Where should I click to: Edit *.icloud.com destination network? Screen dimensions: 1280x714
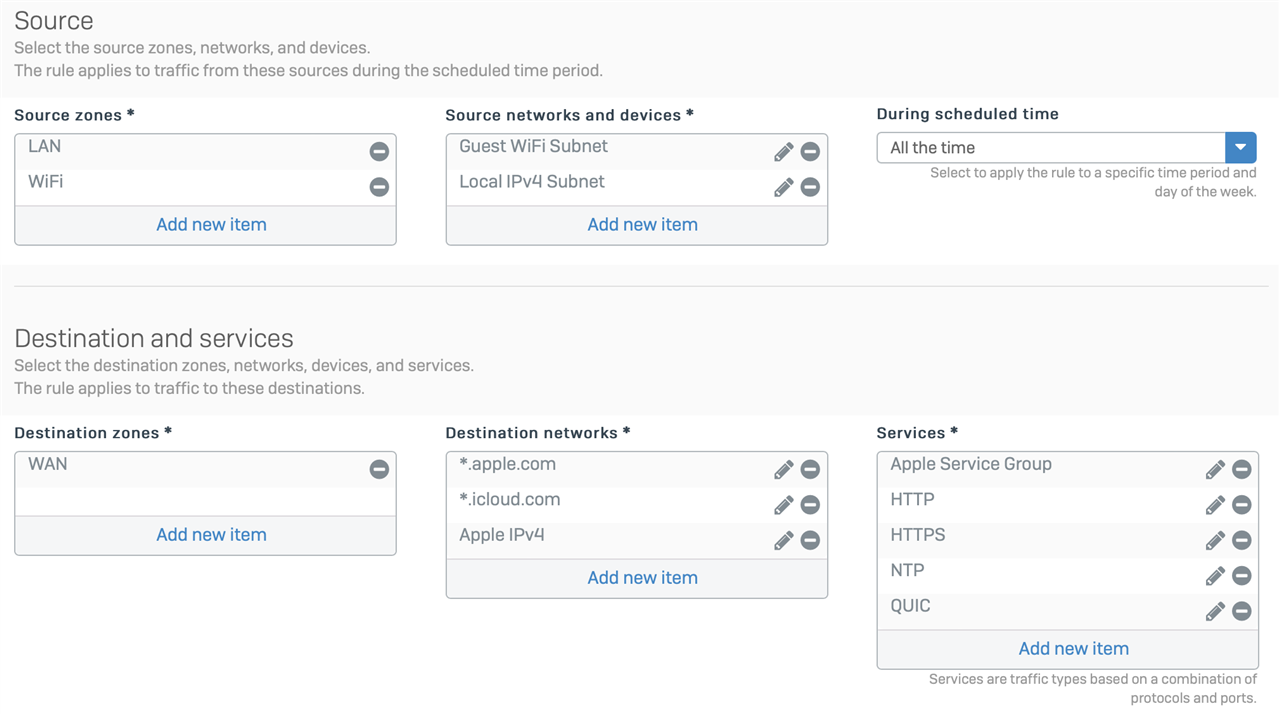click(x=784, y=505)
